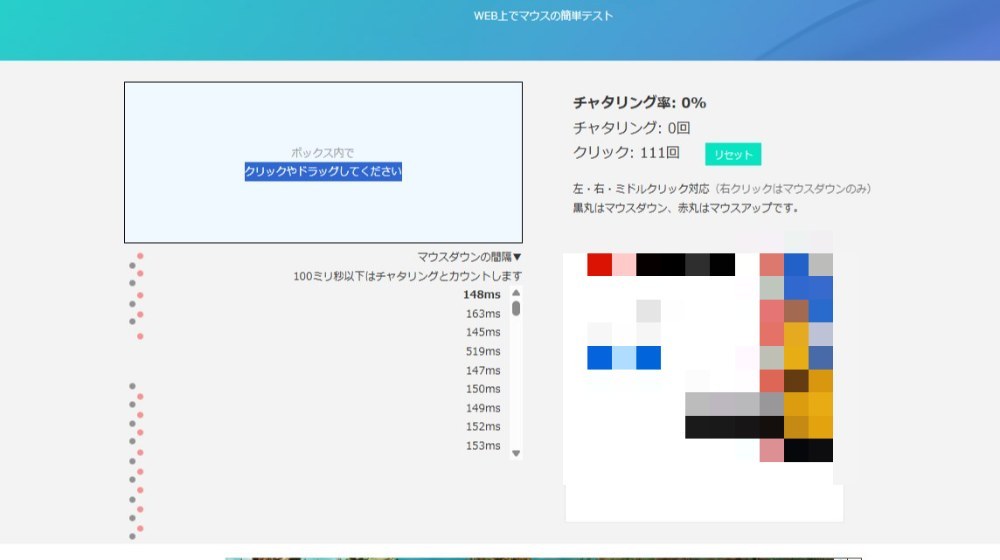
Task: Click the チャタリング: 0回 counter text
Action: [631, 128]
